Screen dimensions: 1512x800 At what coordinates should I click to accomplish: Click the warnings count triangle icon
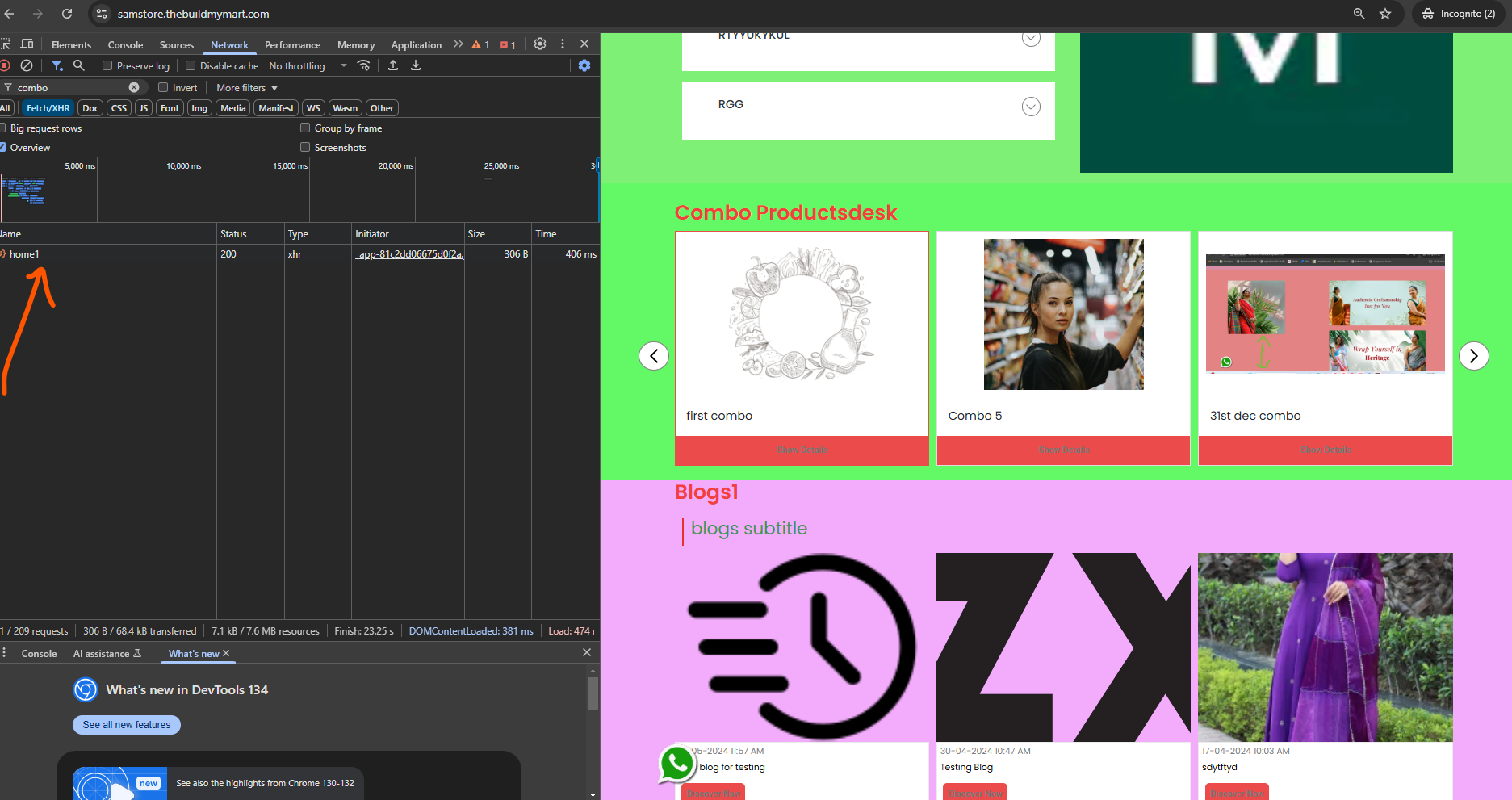tap(480, 44)
